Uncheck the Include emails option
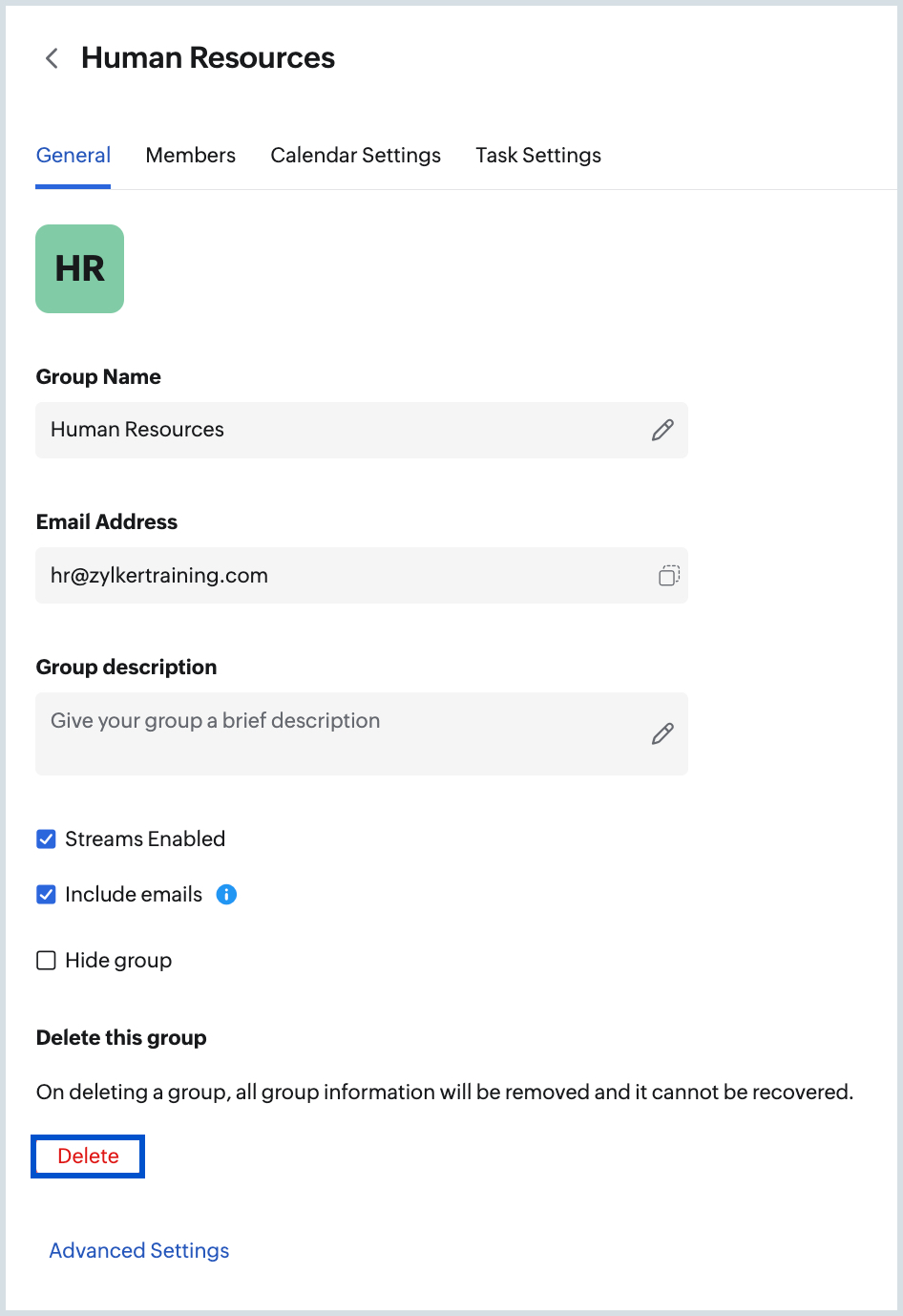 tap(46, 894)
